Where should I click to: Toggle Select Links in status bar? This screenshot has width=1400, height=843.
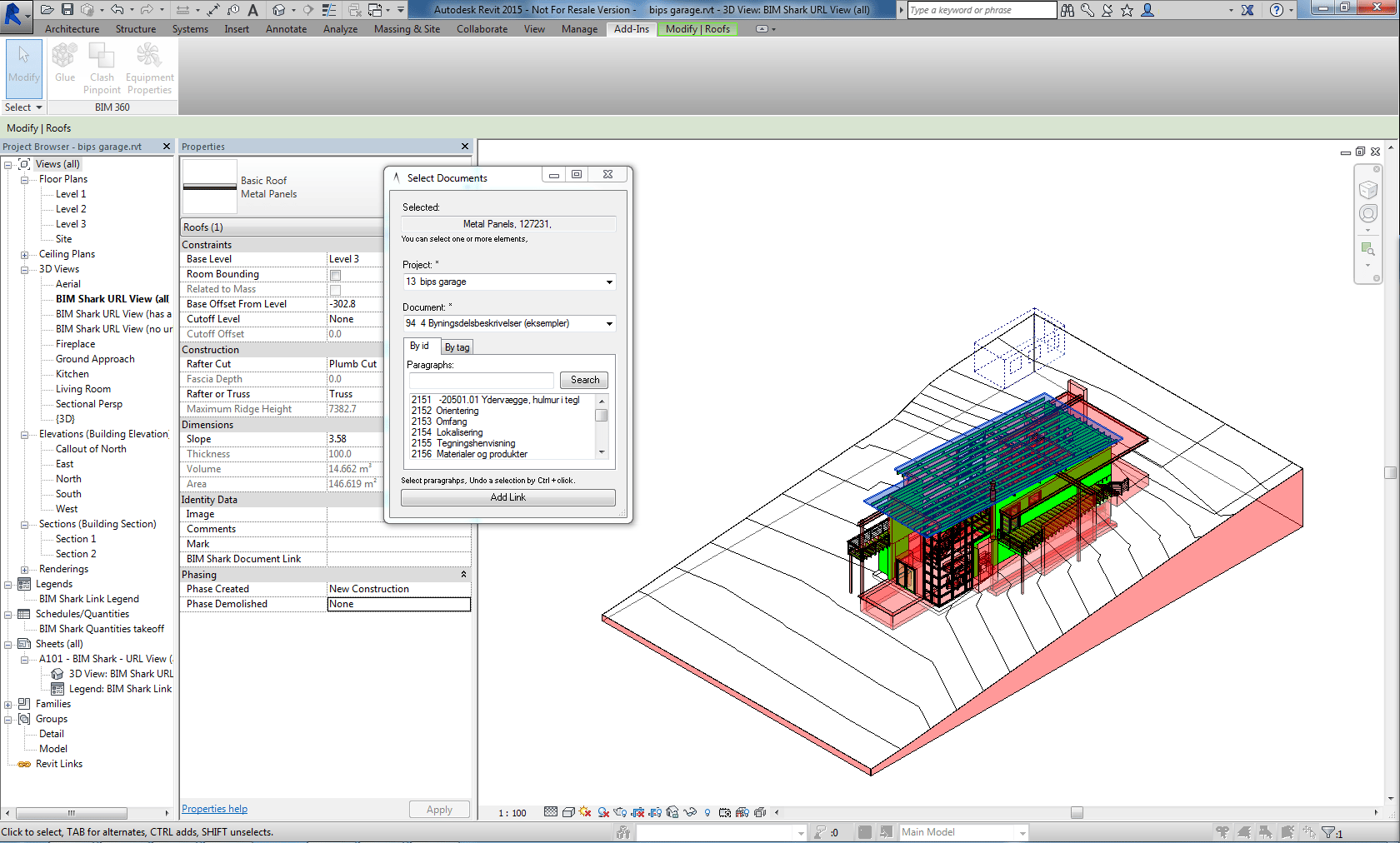point(1222,832)
